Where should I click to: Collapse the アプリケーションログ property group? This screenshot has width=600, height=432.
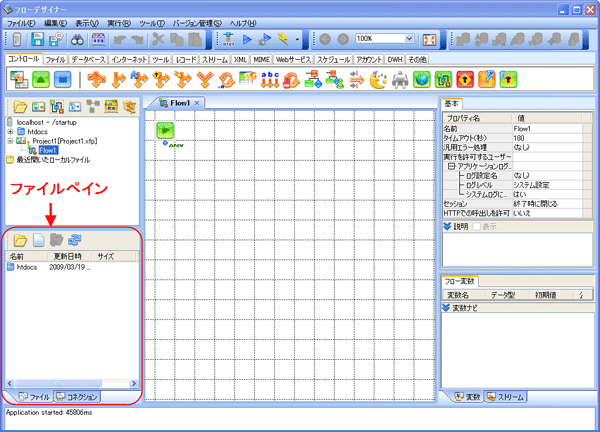pos(452,166)
